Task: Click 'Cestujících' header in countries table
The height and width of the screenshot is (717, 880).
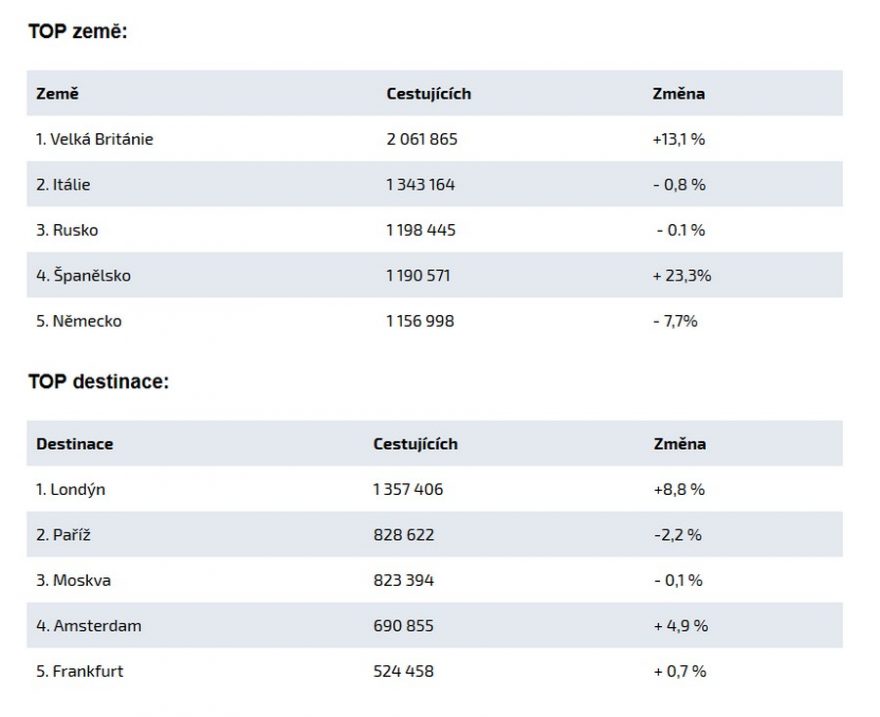Action: coord(428,94)
